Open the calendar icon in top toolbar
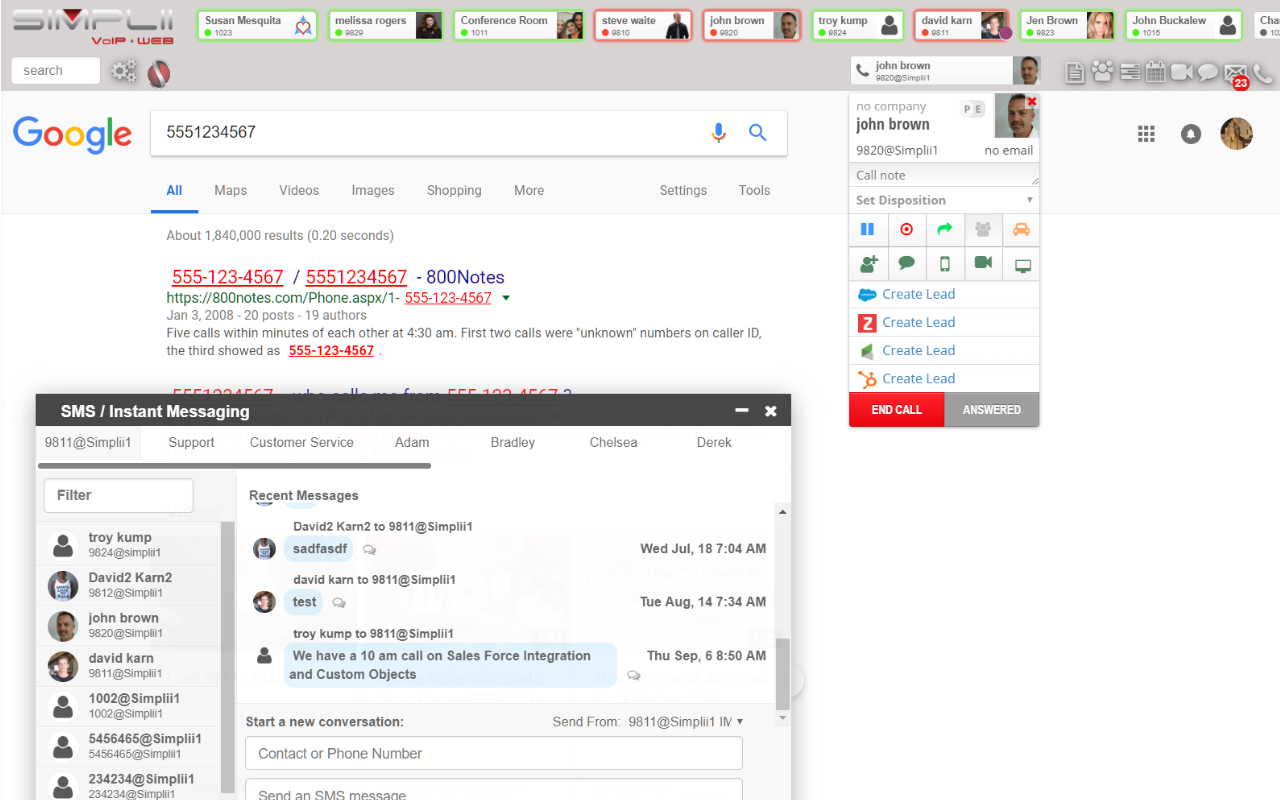1280x800 pixels. [1156, 71]
